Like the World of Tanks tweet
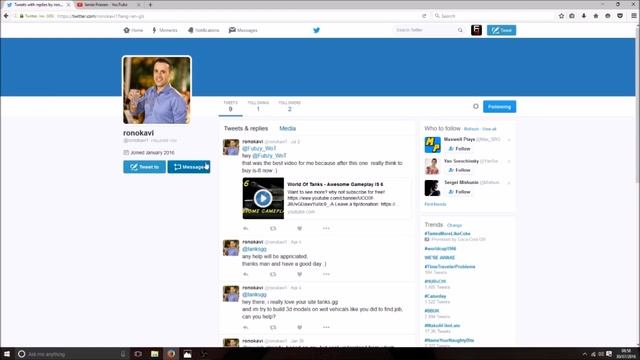This screenshot has height=360, width=640. [299, 228]
